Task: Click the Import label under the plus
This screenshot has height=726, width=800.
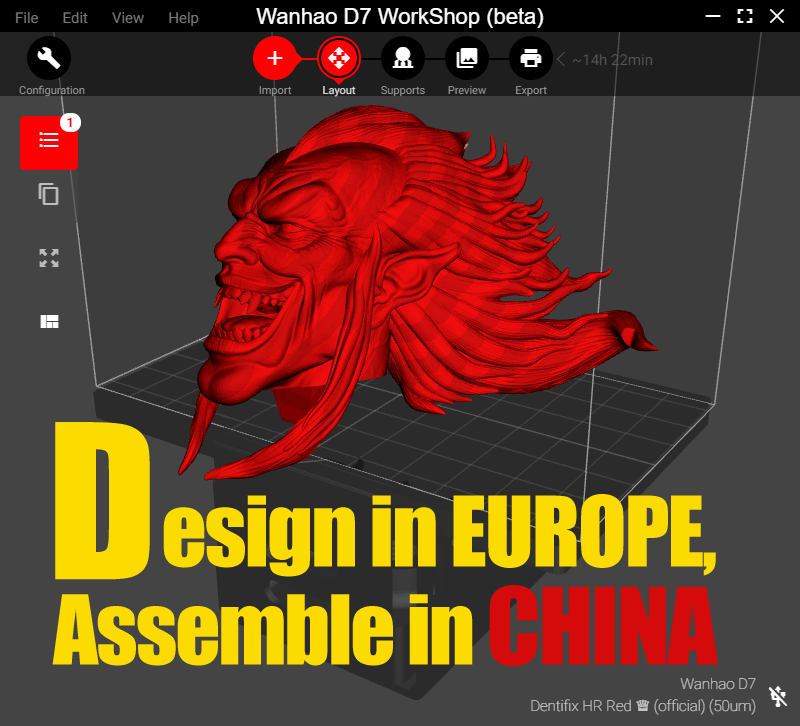Action: pos(275,90)
